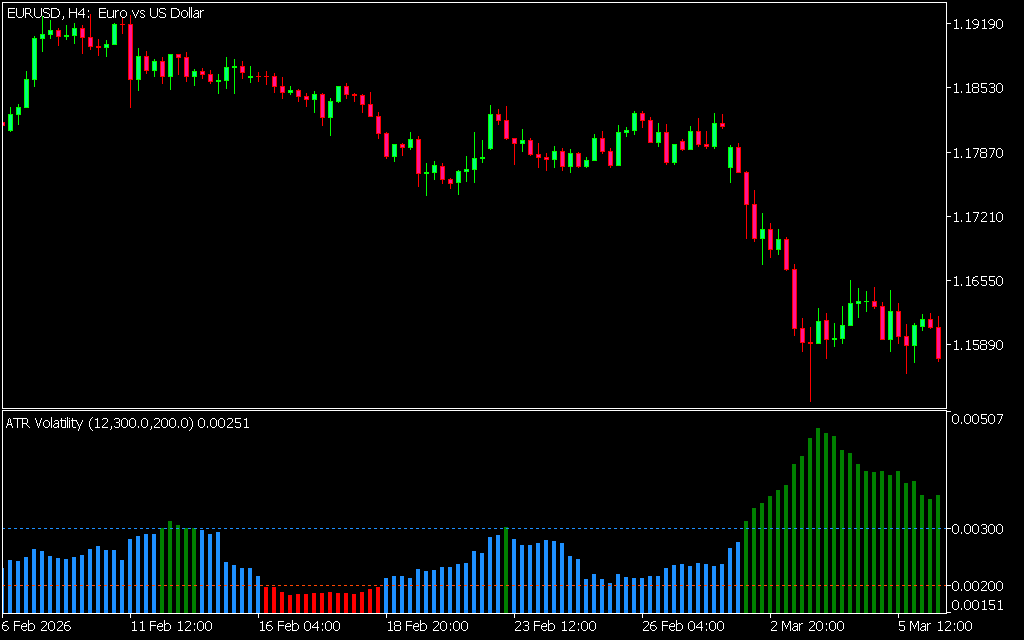Click the 1.18530 price axis label

980,88
